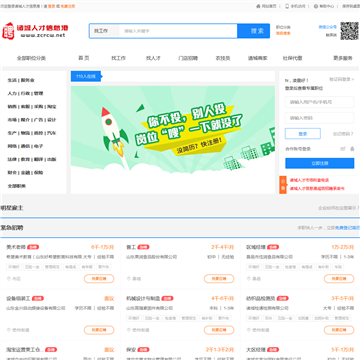Click the blue 立即注册 register button
Screen dimensions: 360x360
pyautogui.click(x=320, y=163)
